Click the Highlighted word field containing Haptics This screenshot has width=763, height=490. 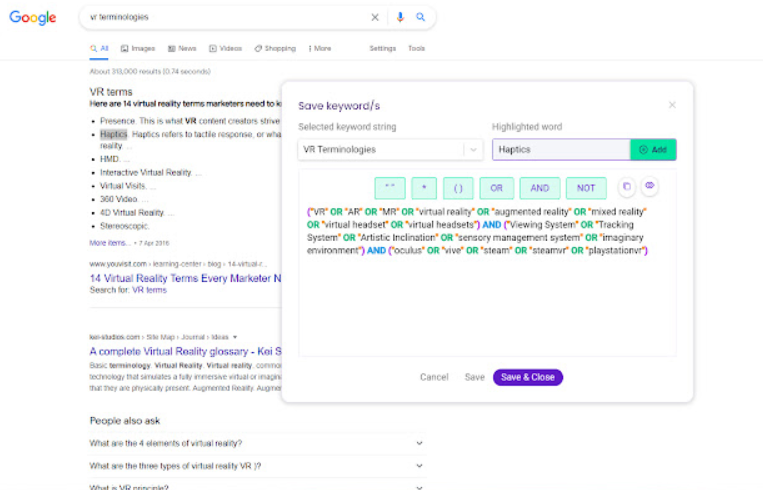pyautogui.click(x=561, y=149)
